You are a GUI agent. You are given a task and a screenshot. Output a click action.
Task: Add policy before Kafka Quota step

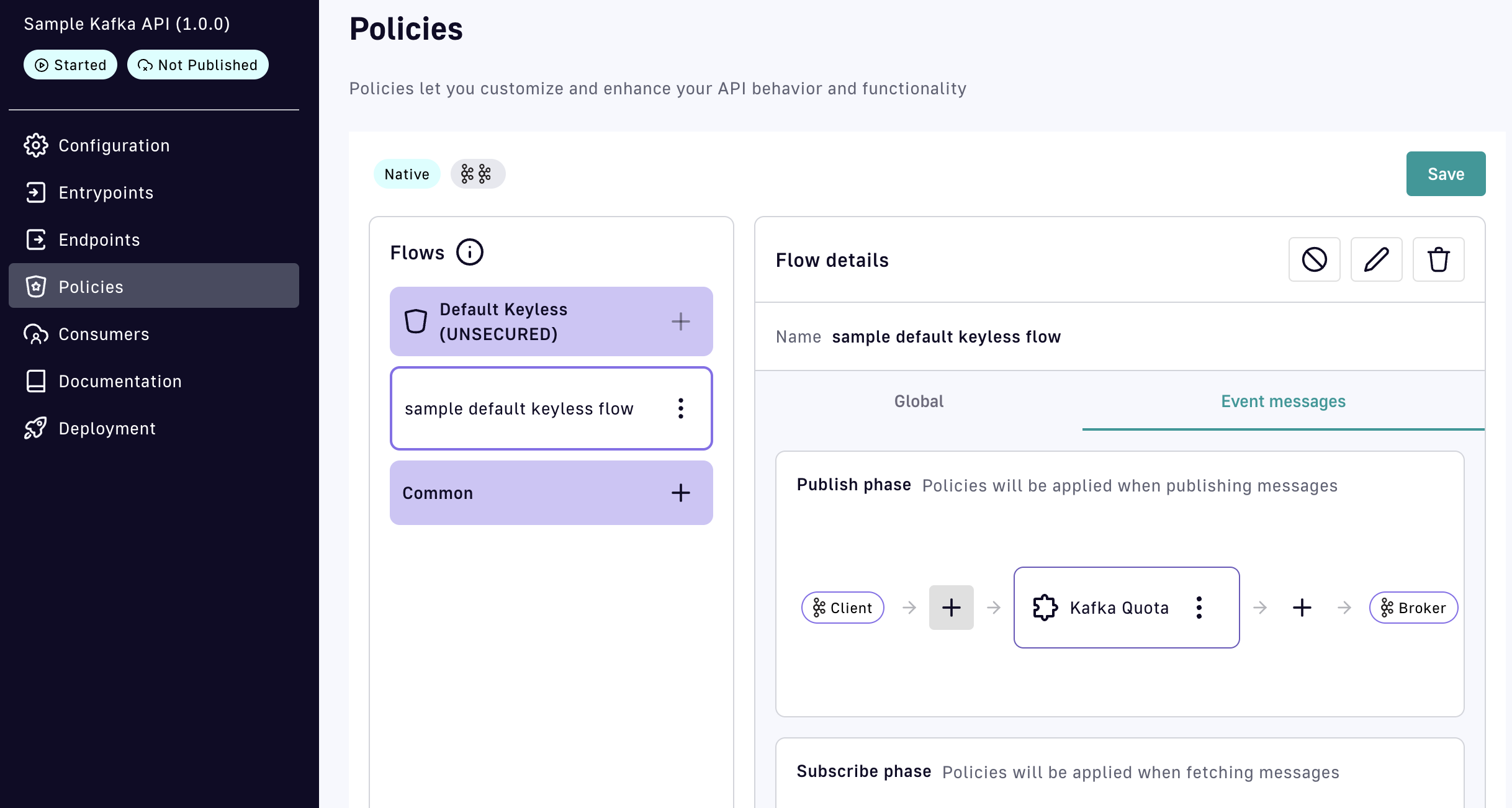[x=951, y=608]
